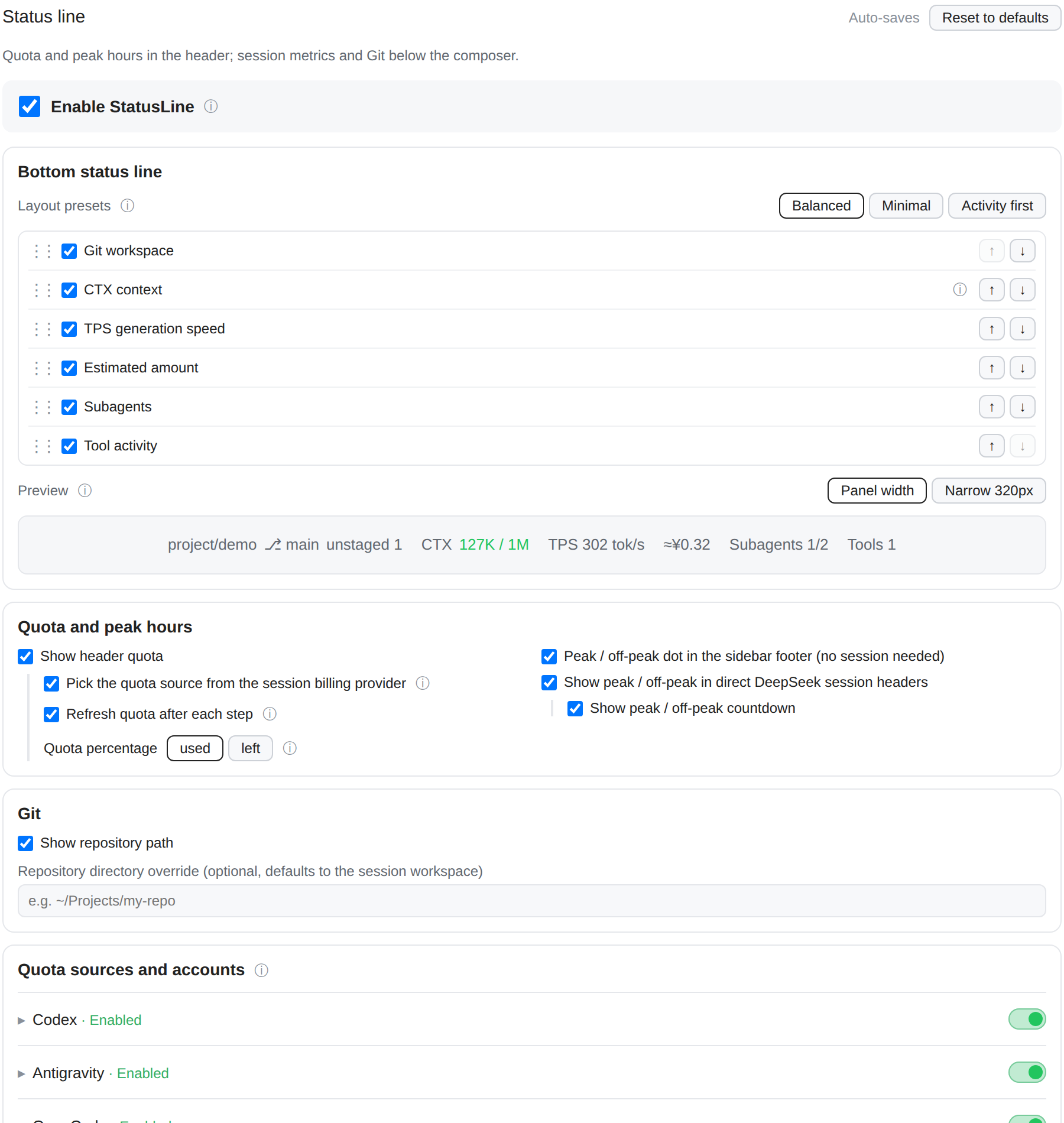Image resolution: width=1064 pixels, height=1123 pixels.
Task: Select the Balanced layout preset
Action: [822, 206]
